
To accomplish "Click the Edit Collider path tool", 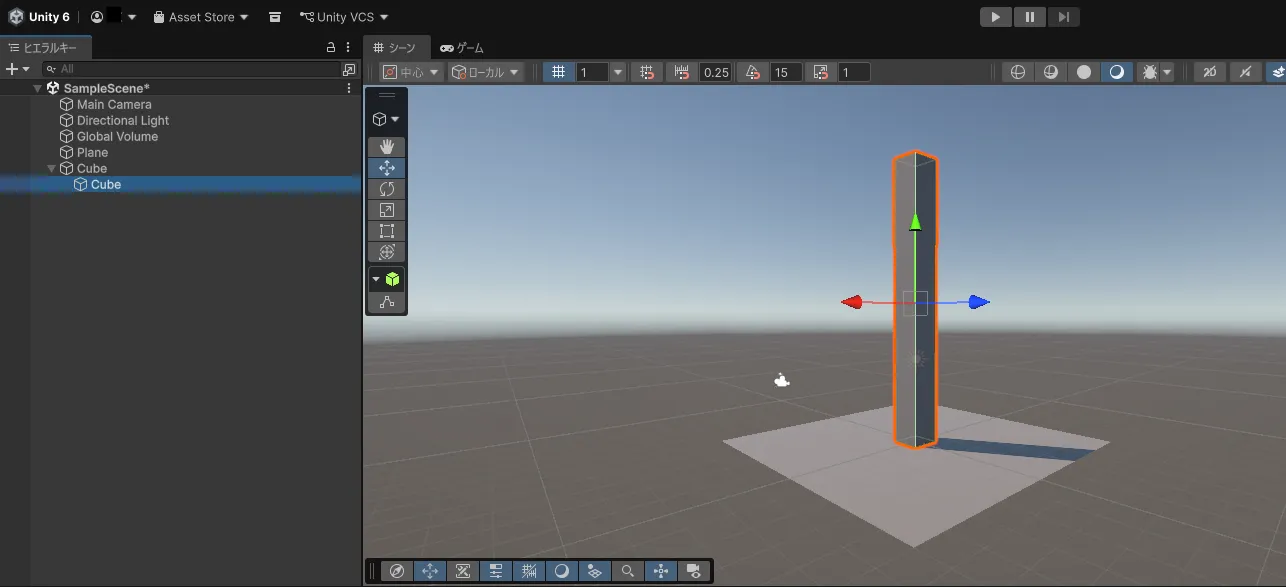I will point(386,302).
